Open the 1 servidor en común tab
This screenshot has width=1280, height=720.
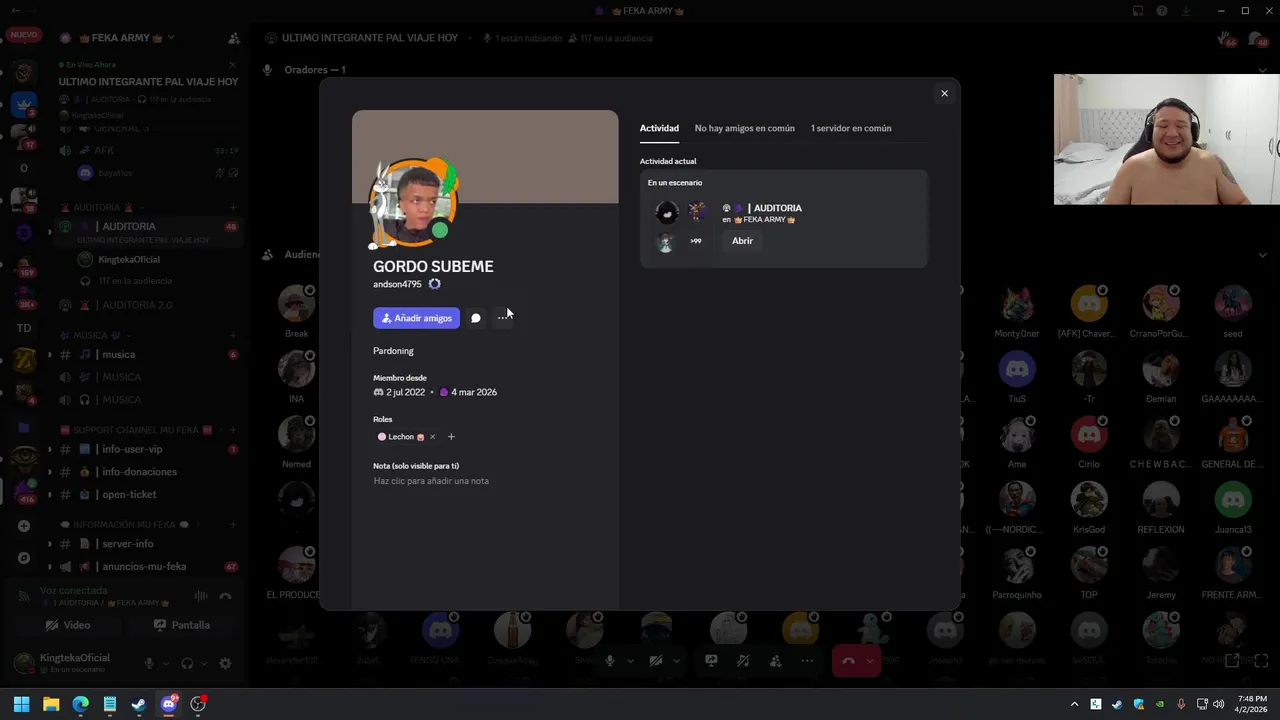click(x=851, y=128)
